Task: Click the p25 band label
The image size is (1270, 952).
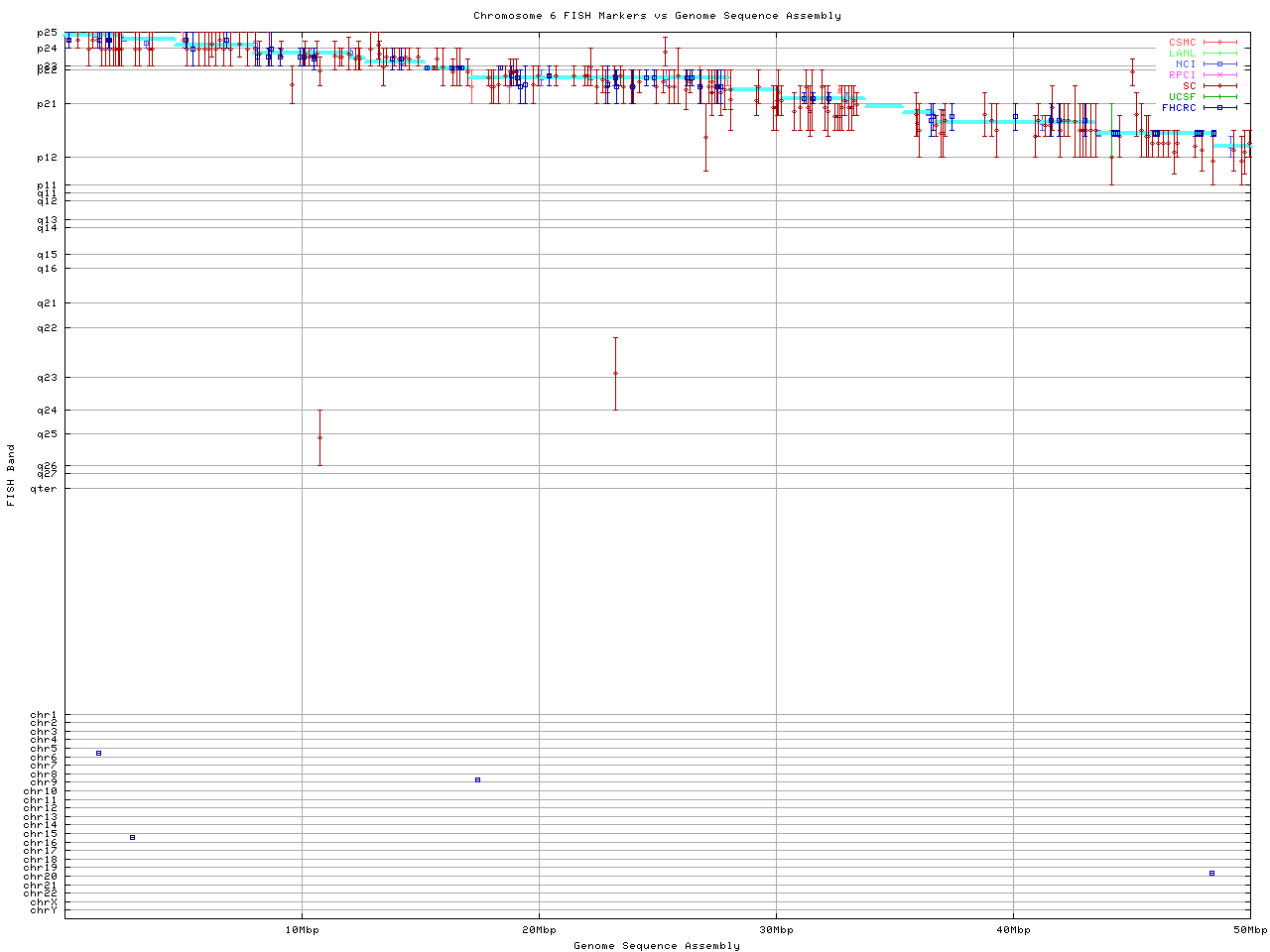Action: click(48, 34)
